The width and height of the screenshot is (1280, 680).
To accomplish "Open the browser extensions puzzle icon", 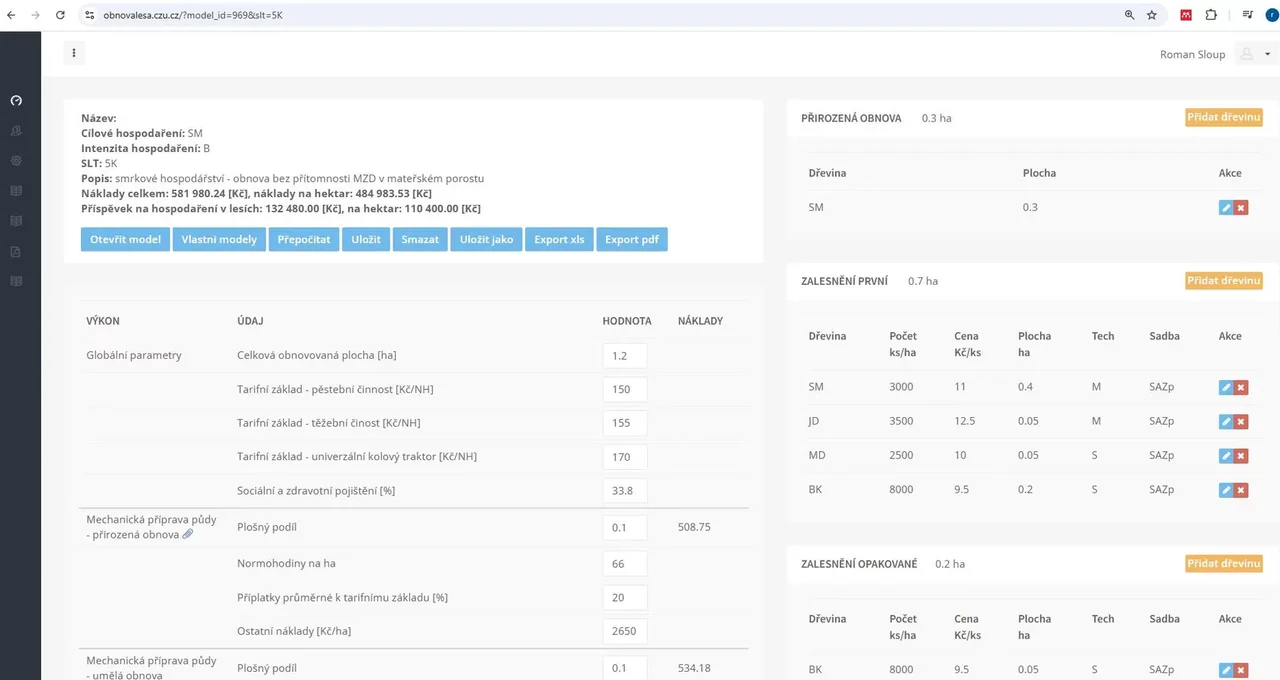I will coord(1211,15).
